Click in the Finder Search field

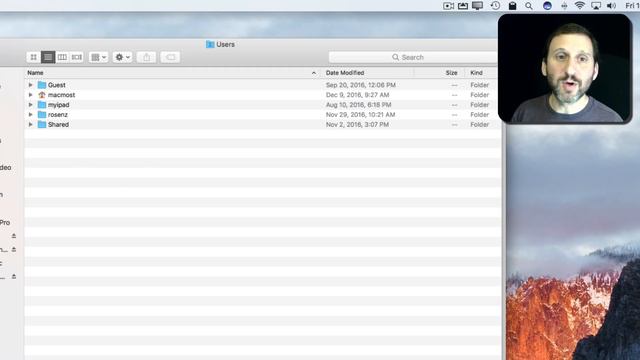point(413,57)
